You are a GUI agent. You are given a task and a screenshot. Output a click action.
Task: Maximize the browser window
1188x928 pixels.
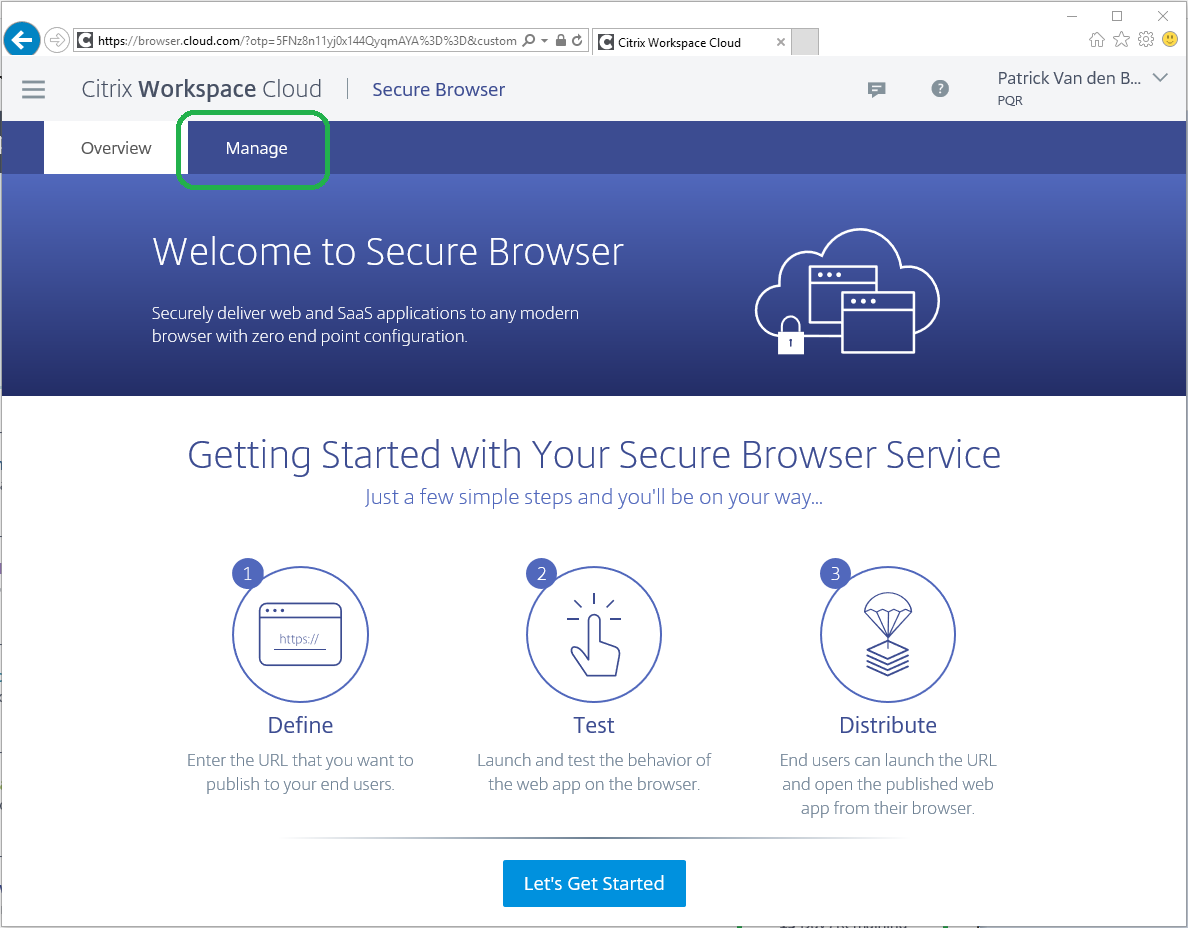1117,16
